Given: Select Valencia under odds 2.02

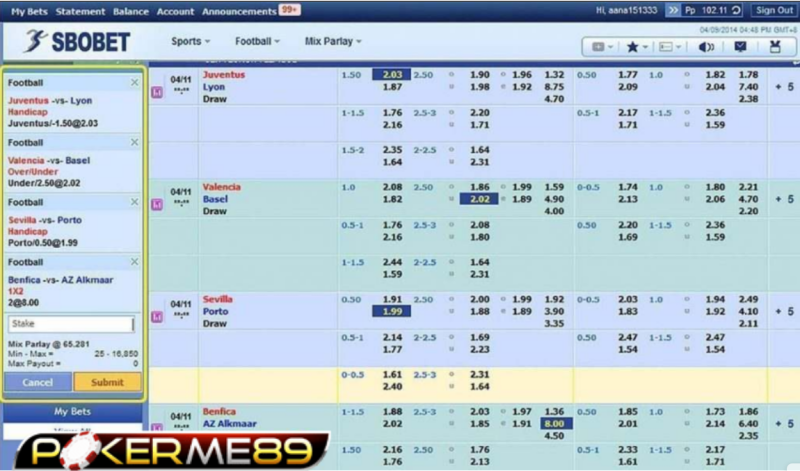Looking at the screenshot, I should (x=479, y=199).
